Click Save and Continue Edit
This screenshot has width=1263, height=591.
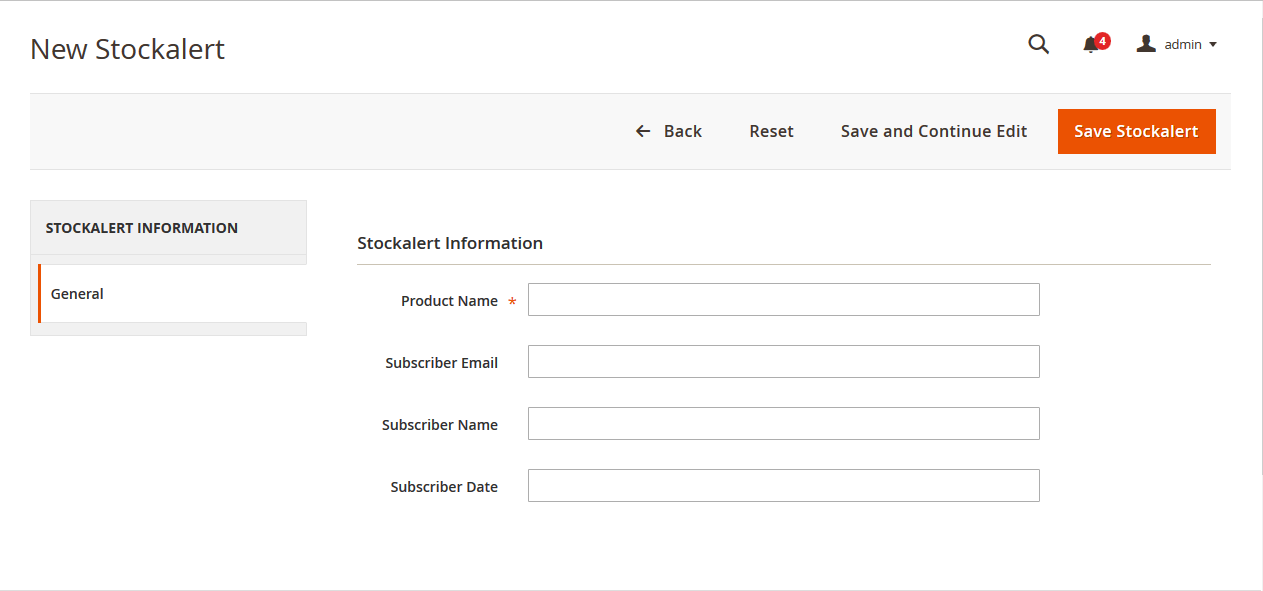pos(933,131)
